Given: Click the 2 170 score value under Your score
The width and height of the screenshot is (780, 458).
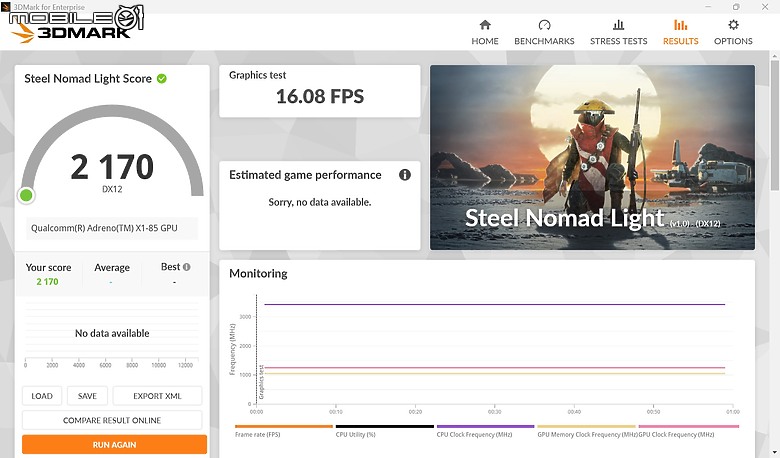Looking at the screenshot, I should coord(47,281).
